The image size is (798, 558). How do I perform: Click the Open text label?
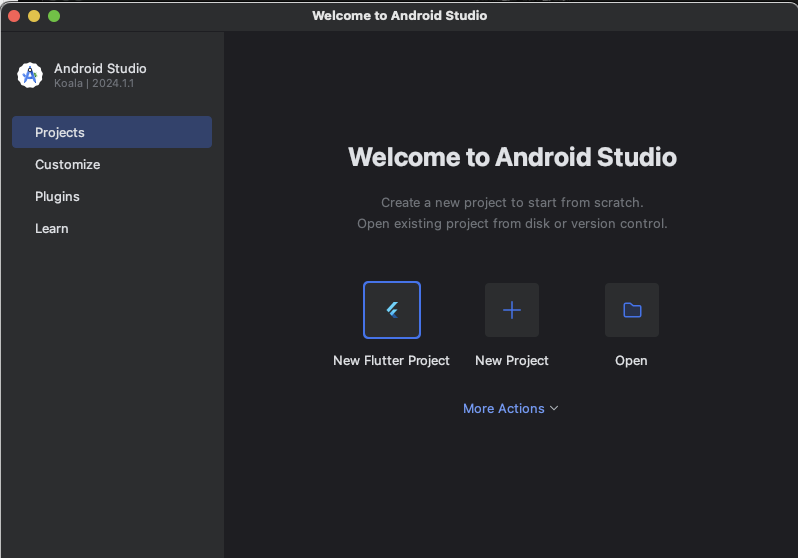(x=631, y=360)
